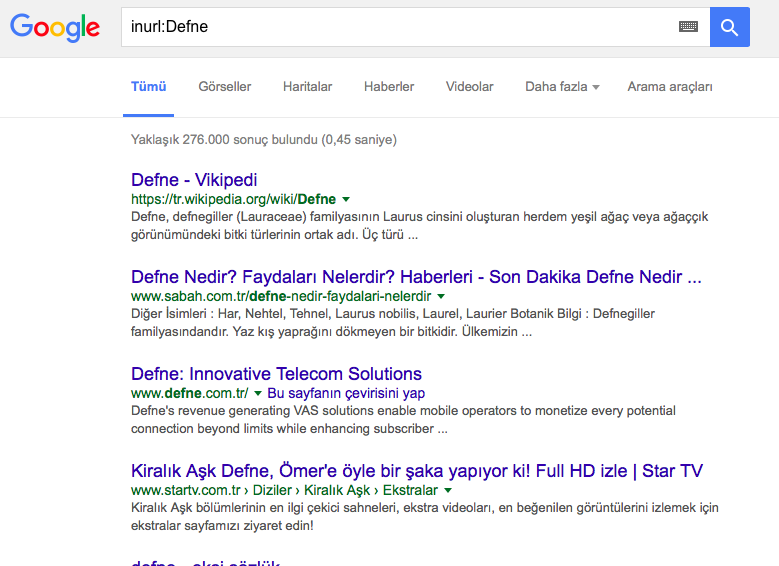Open Defne: Innovative Telecom Solutions result
Image resolution: width=779 pixels, height=566 pixels.
click(x=276, y=374)
